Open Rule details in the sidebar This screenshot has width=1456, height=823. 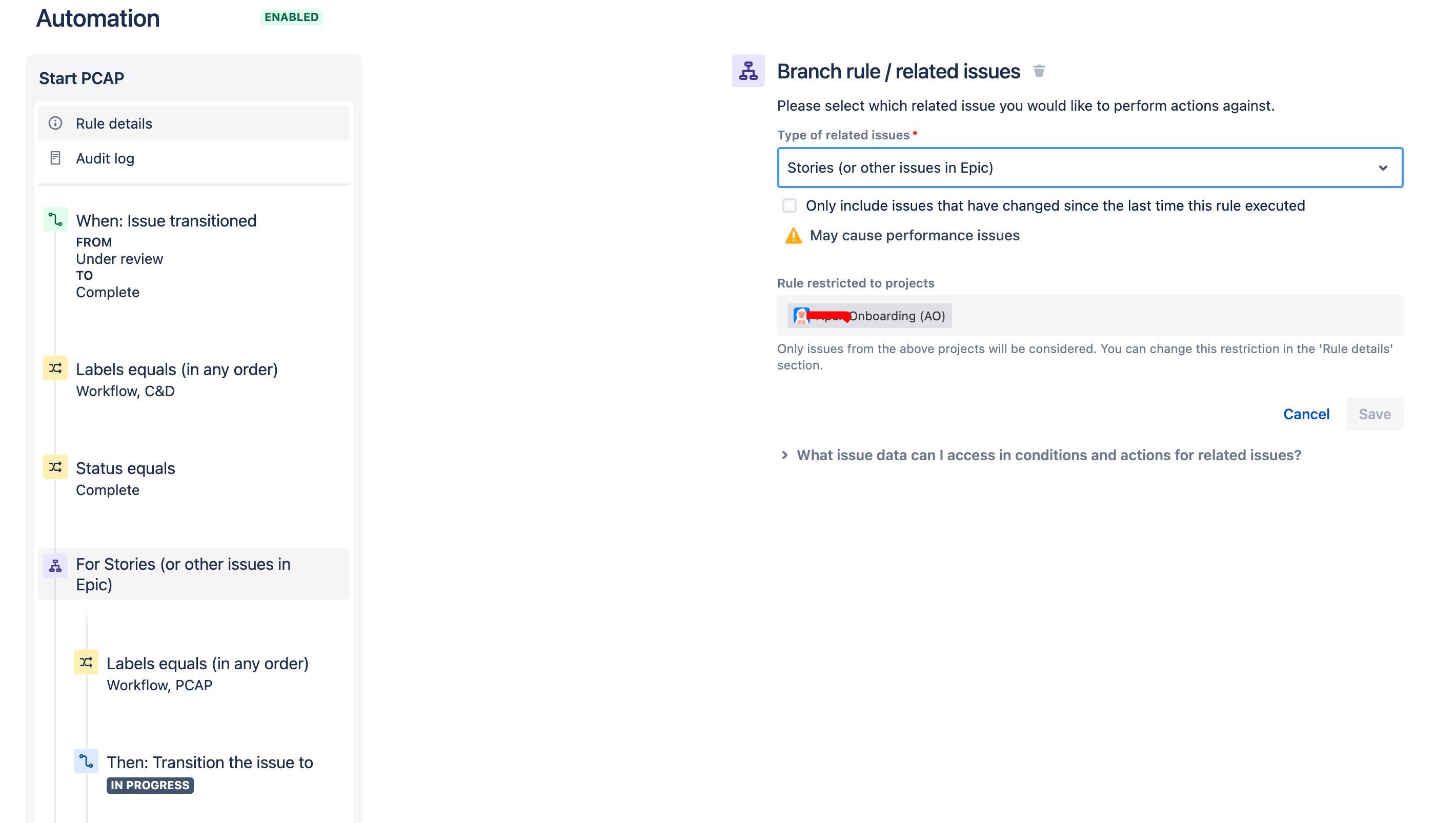193,123
